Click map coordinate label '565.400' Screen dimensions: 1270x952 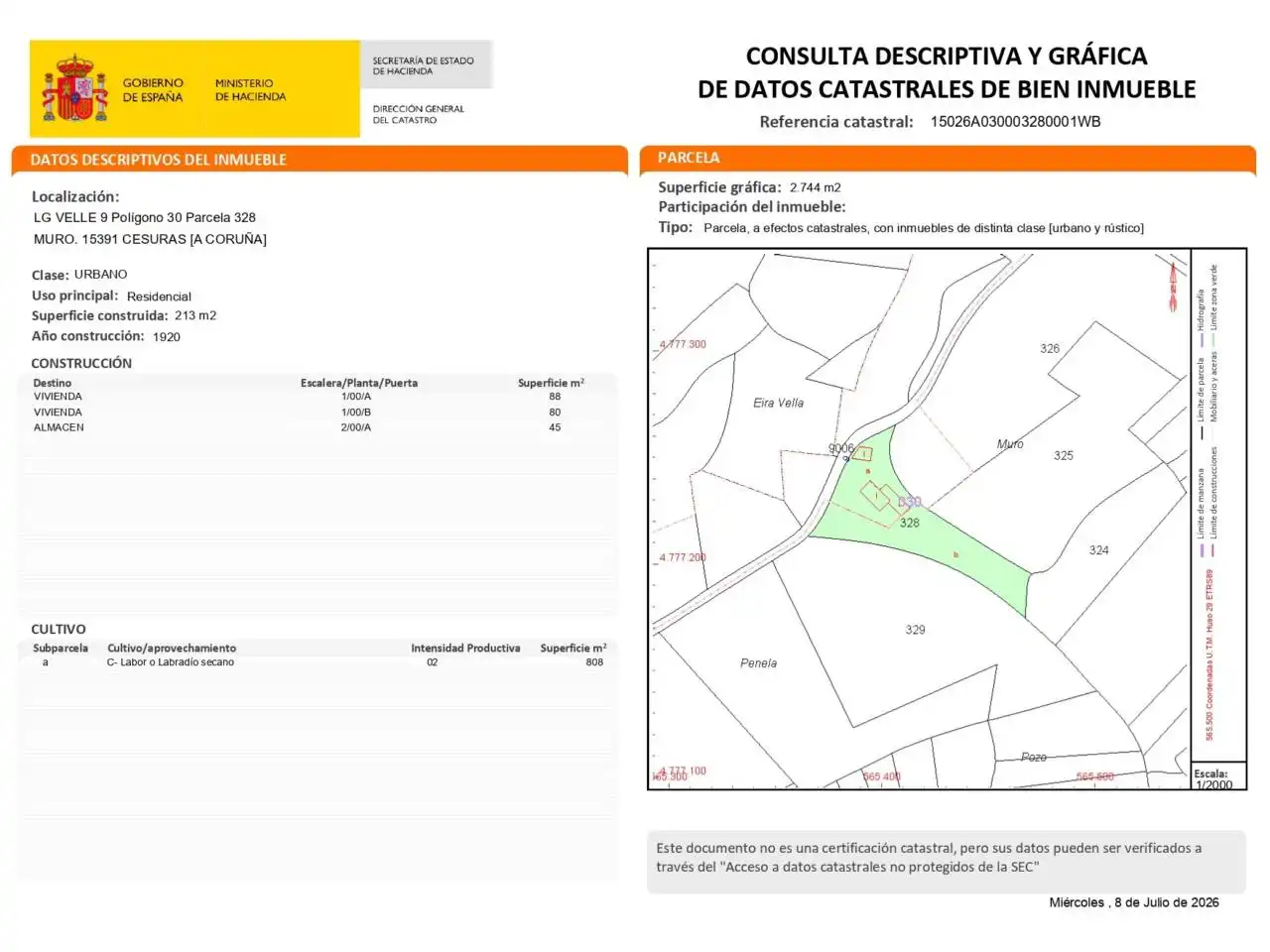[x=882, y=777]
